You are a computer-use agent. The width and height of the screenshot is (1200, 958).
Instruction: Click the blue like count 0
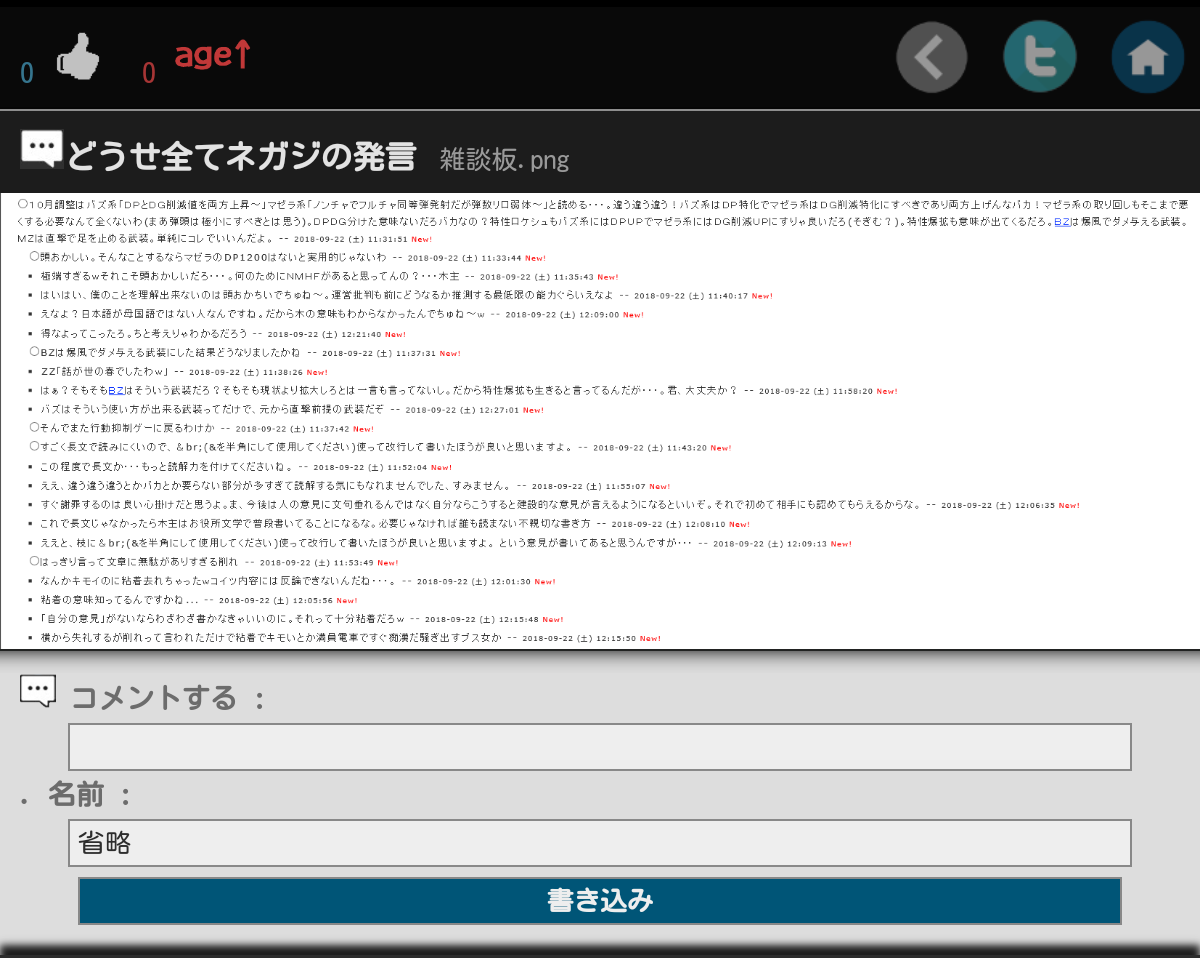click(27, 72)
